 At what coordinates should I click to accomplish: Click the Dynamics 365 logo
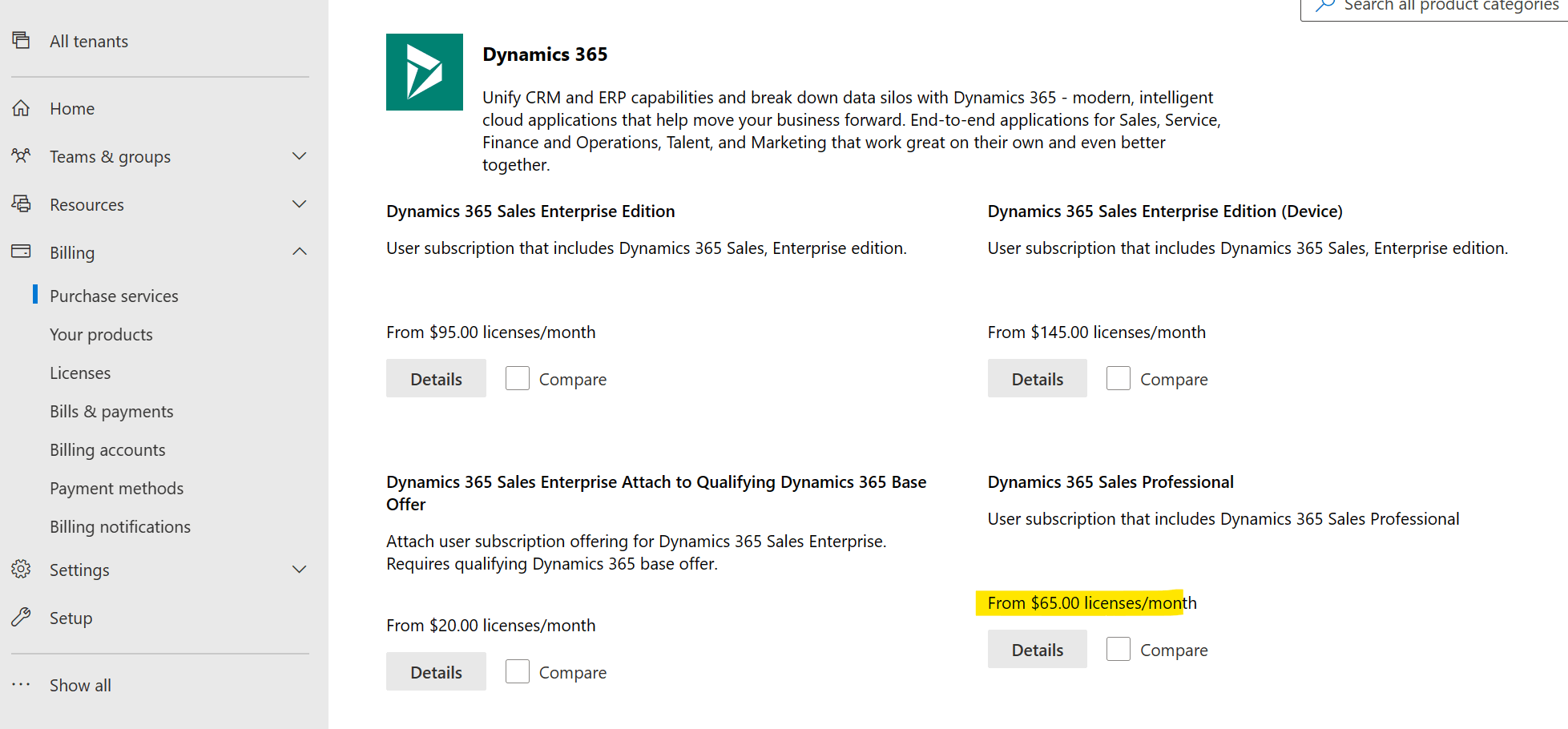425,72
